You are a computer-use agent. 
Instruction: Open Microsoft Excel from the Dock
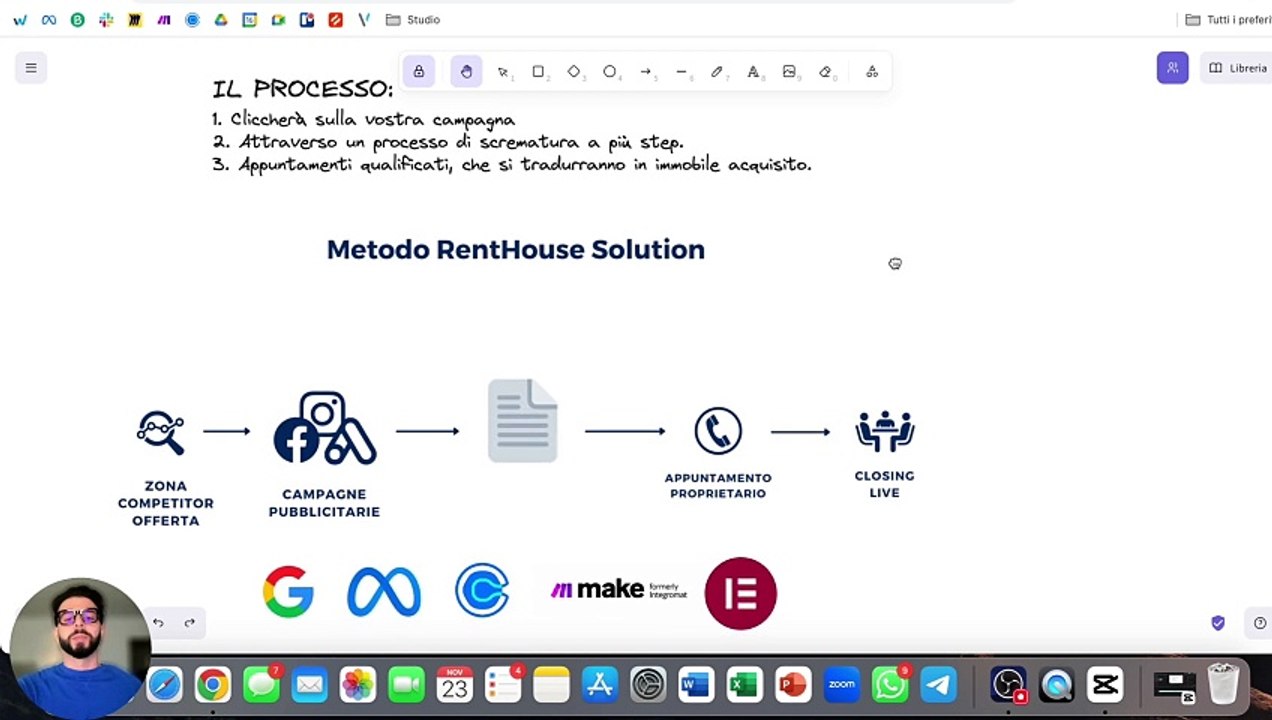(x=745, y=685)
